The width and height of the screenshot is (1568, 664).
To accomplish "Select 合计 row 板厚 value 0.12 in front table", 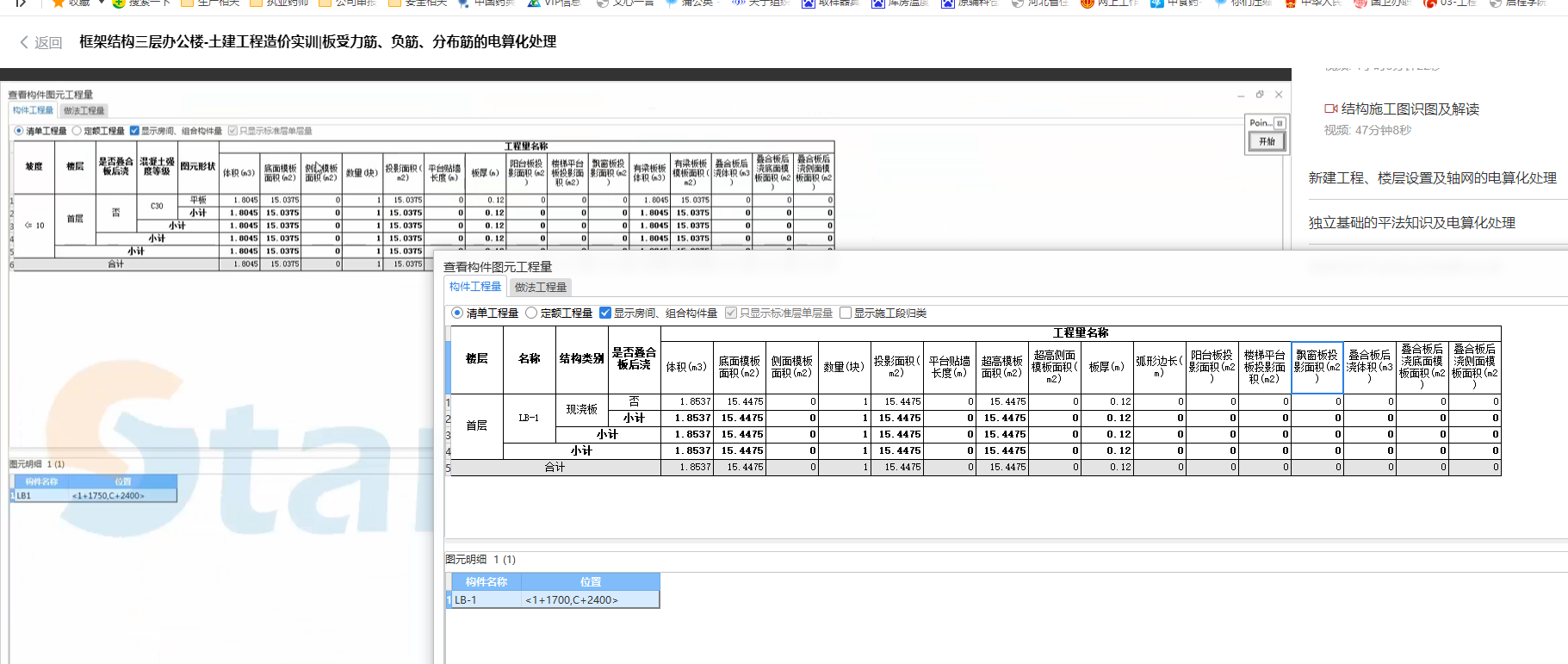I will pyautogui.click(x=1106, y=468).
